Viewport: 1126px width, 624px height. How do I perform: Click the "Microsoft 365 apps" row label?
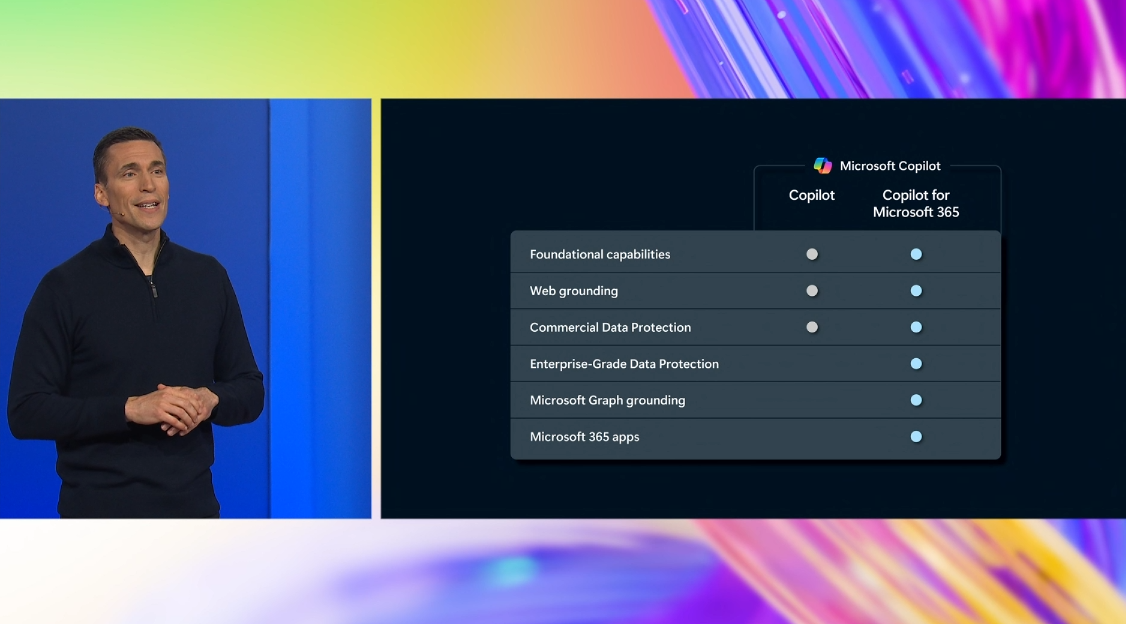tap(585, 437)
